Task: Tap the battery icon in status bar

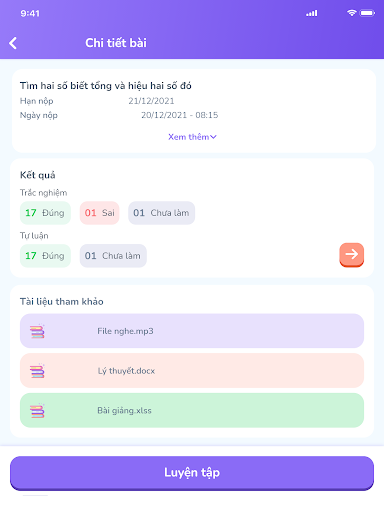Action: tap(367, 13)
